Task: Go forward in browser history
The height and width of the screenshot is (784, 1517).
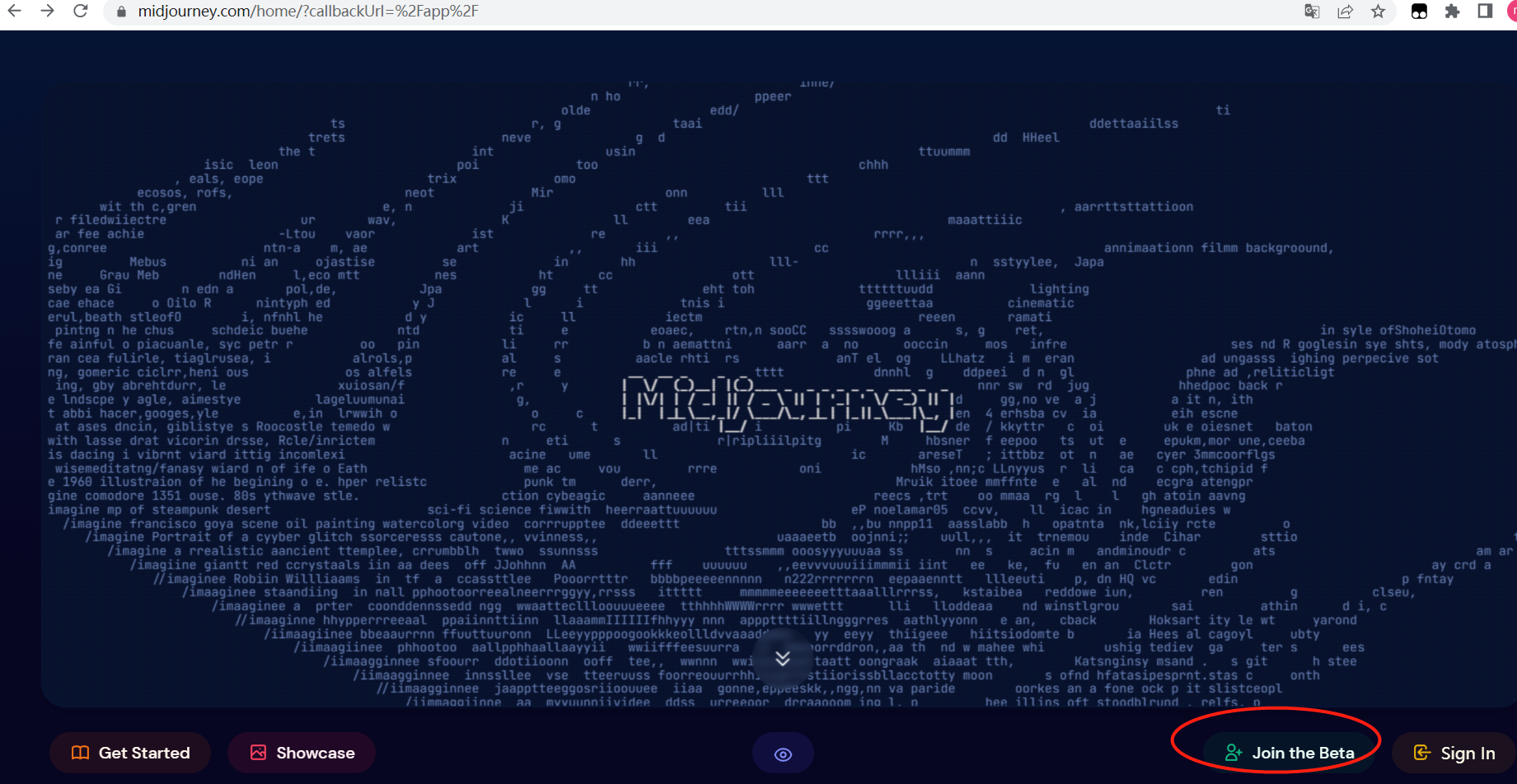Action: [x=48, y=12]
